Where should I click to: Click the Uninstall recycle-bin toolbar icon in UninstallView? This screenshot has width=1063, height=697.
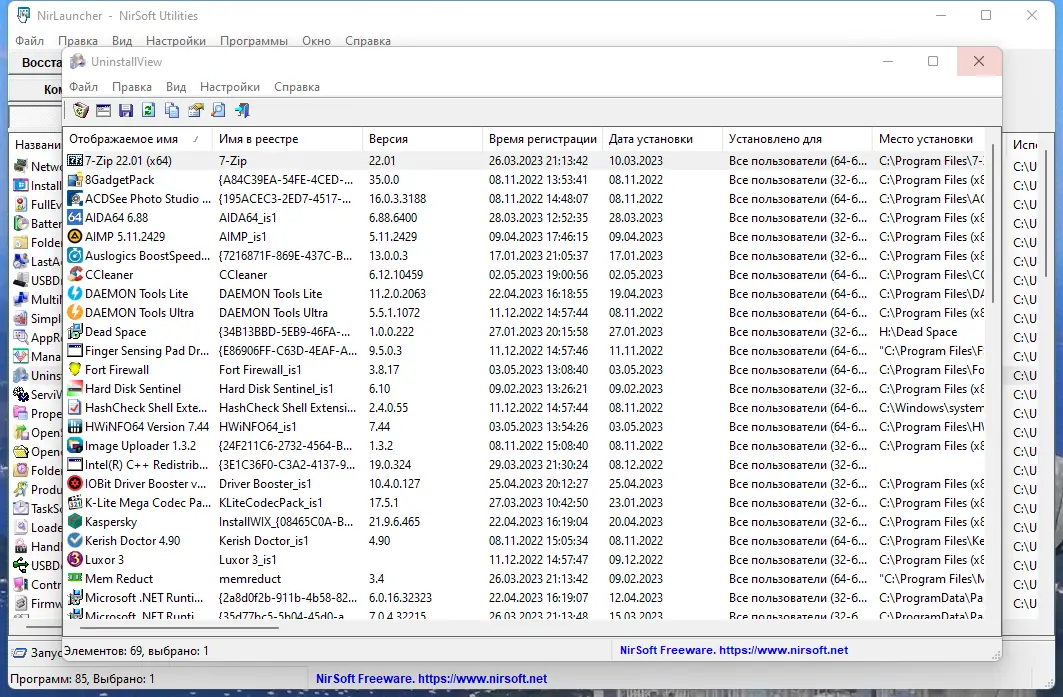tap(81, 110)
